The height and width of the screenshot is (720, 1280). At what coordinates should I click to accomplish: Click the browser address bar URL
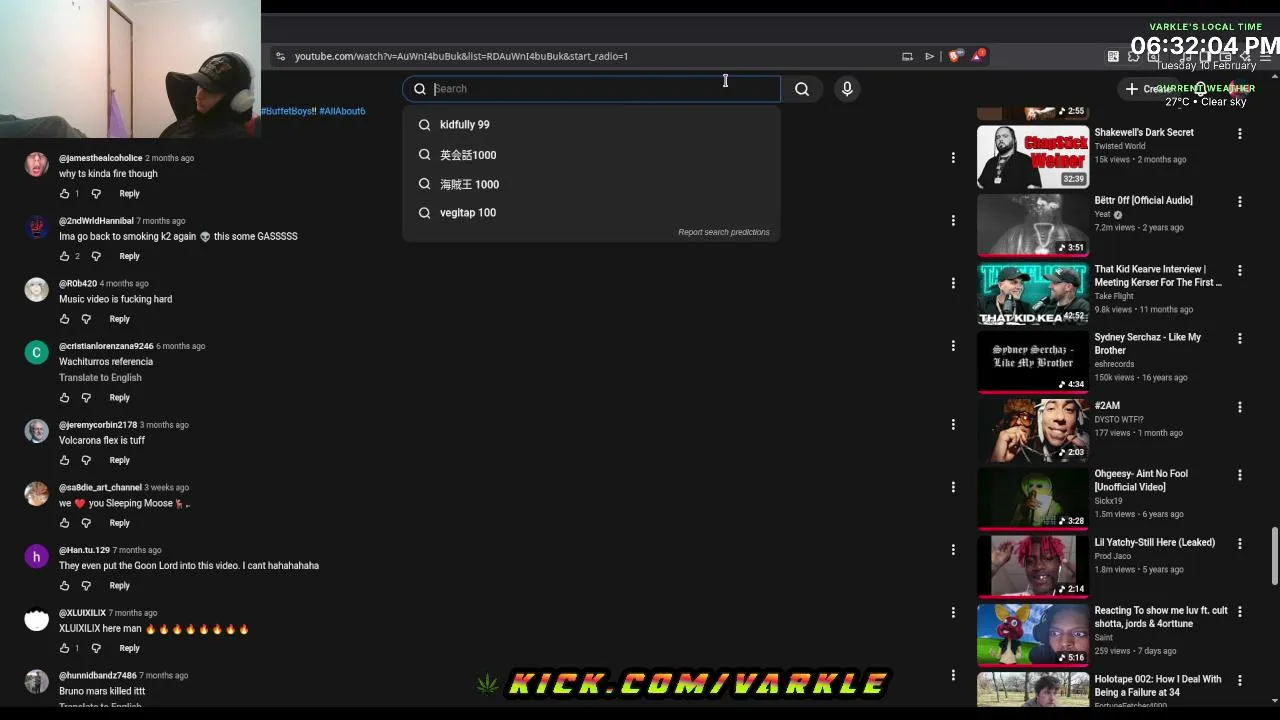click(x=461, y=56)
